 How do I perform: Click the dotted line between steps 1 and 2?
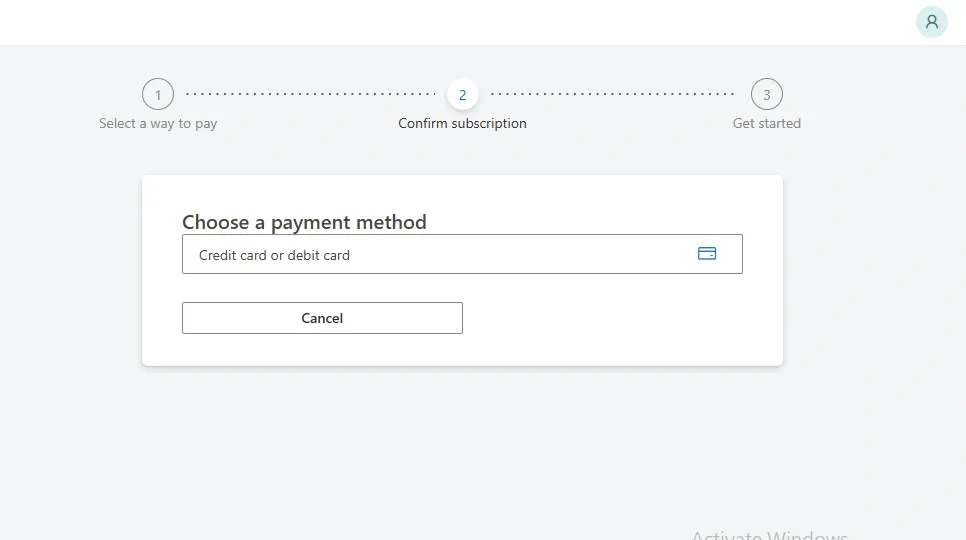[310, 94]
